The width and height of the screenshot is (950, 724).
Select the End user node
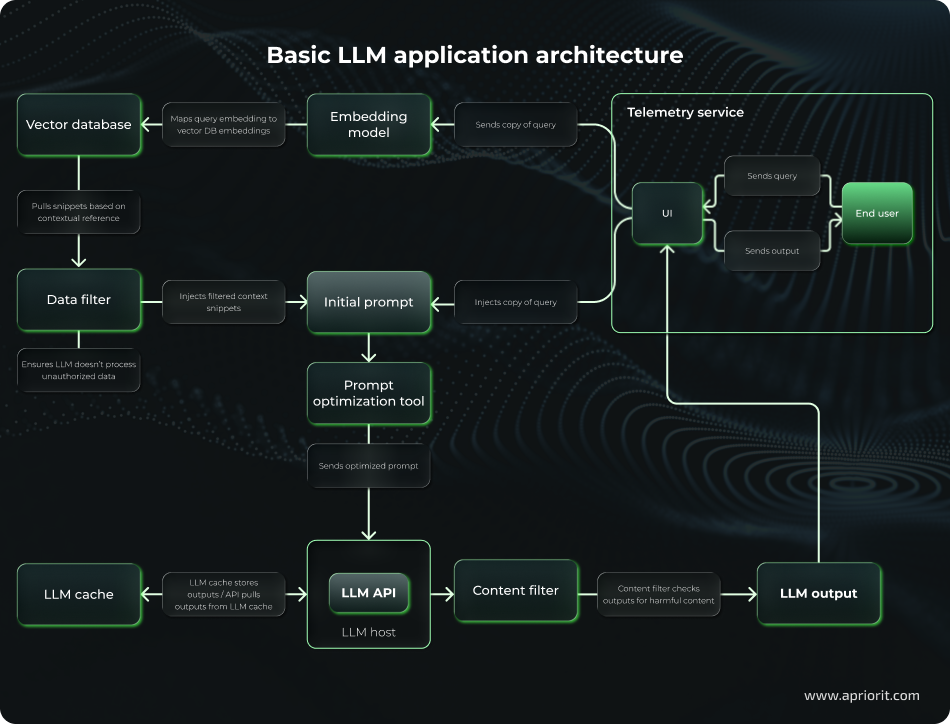coord(877,213)
